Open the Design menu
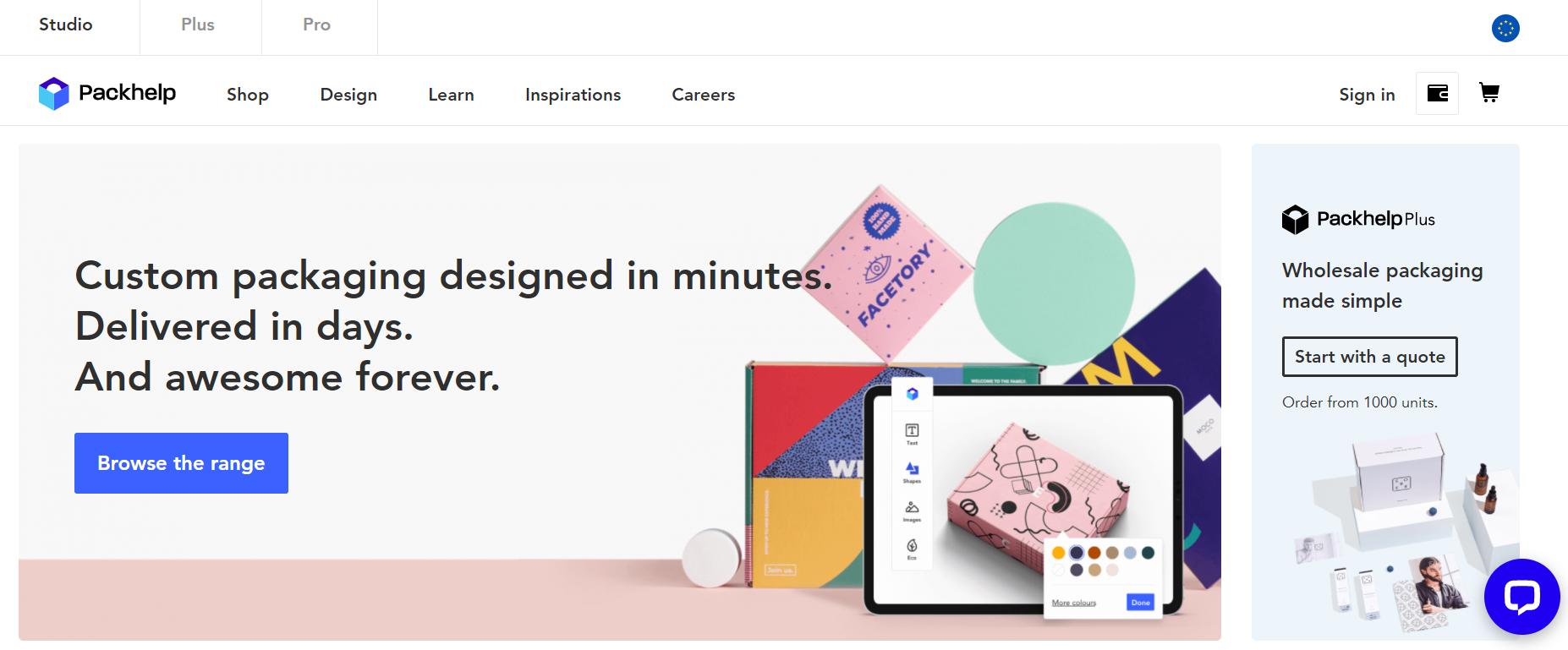 point(348,95)
